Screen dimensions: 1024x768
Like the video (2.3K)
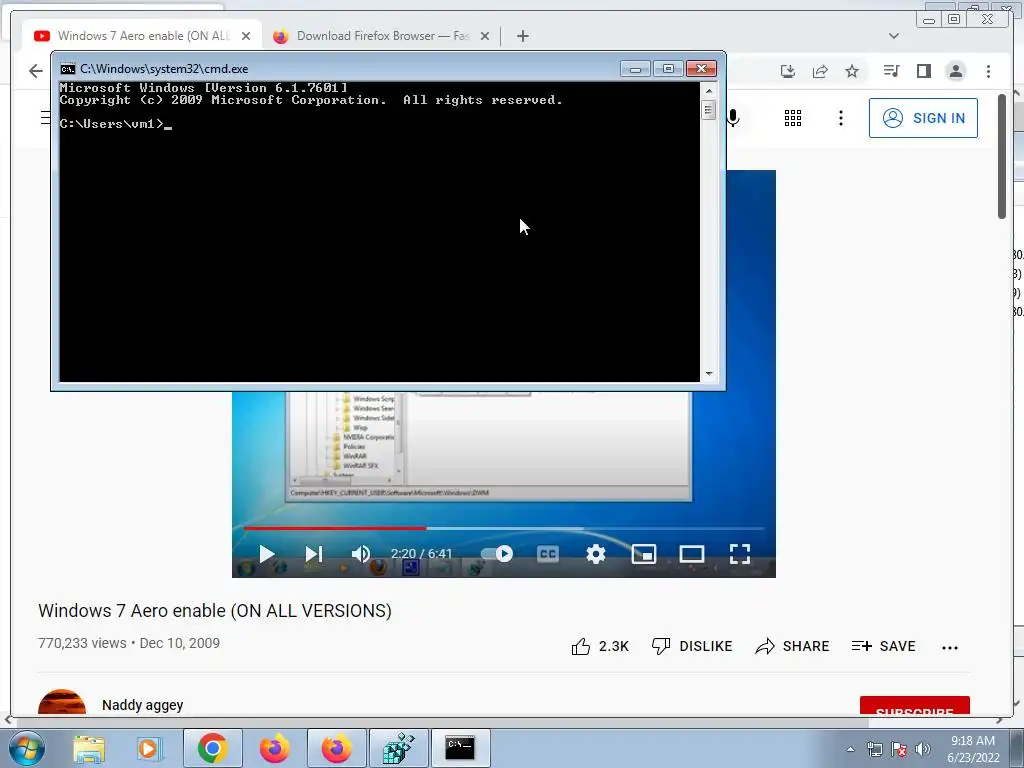(x=600, y=647)
